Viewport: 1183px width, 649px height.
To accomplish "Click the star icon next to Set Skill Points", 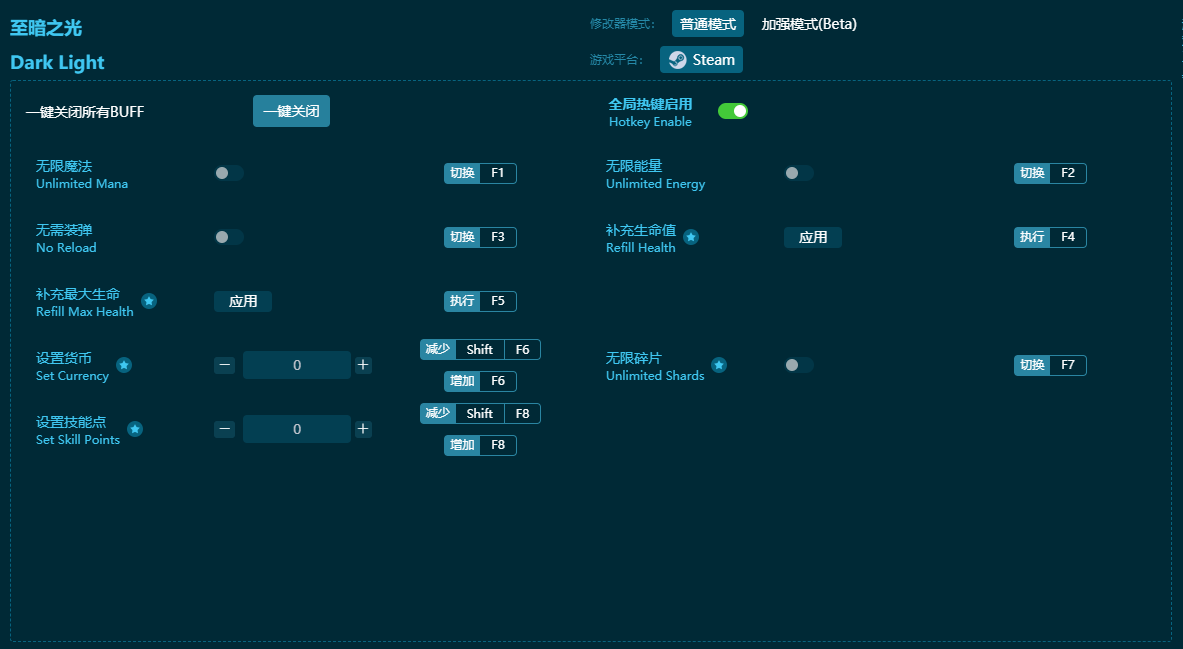I will (x=135, y=429).
